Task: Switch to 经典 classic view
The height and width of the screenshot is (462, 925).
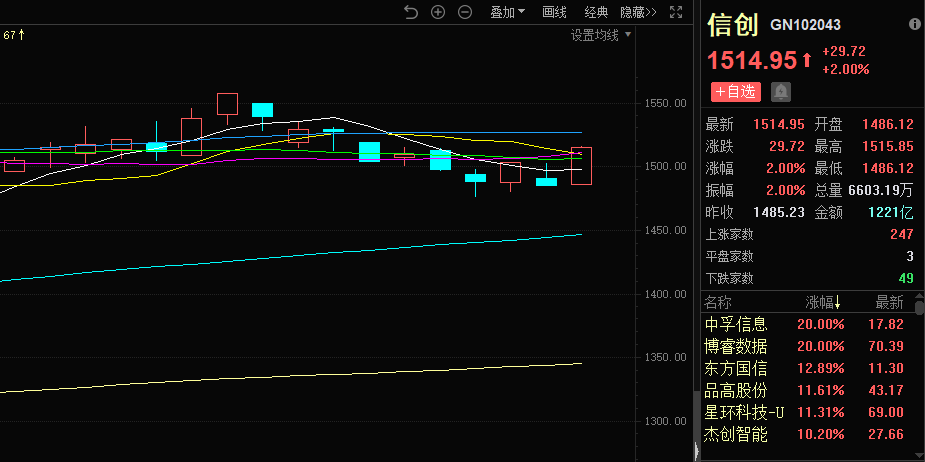Action: point(596,12)
